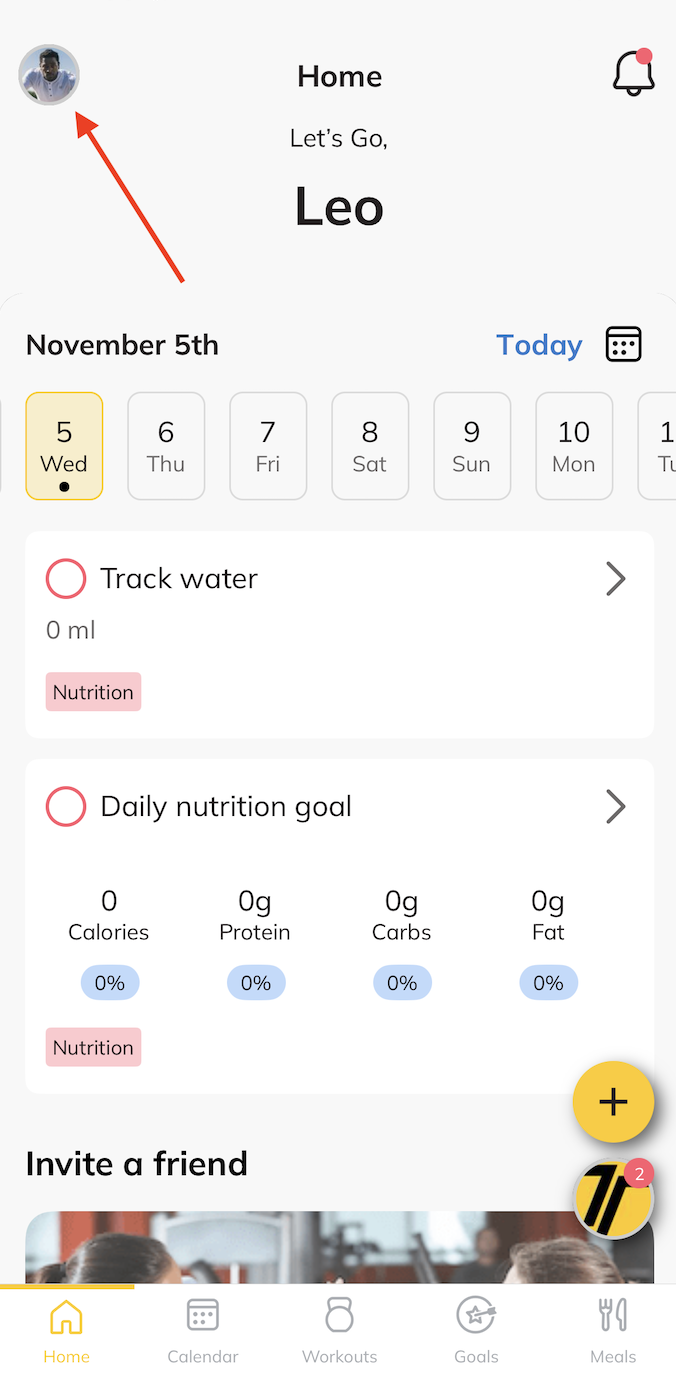Mark Track water as complete
This screenshot has height=1380, width=676.
66,579
